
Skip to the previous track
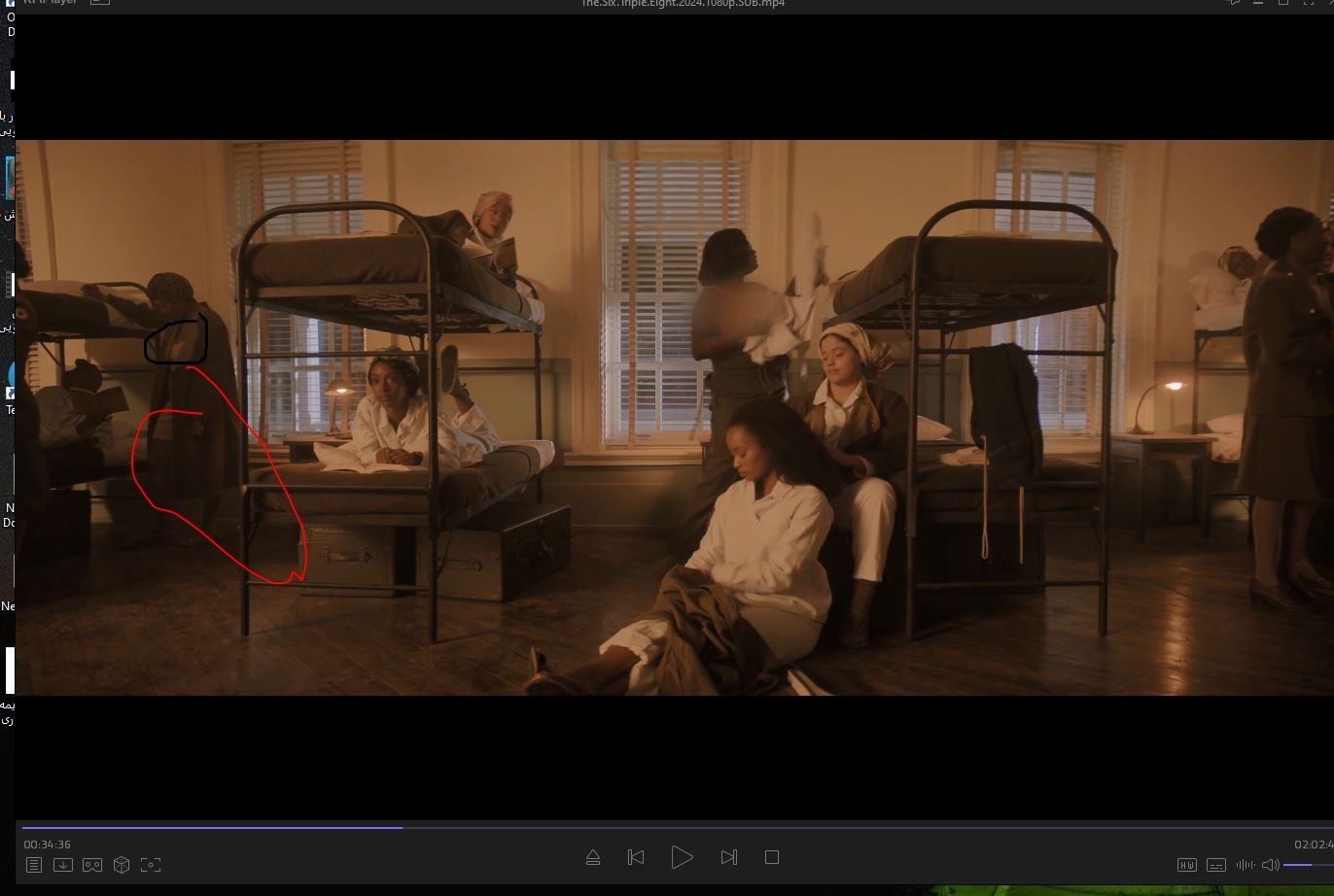[x=636, y=857]
